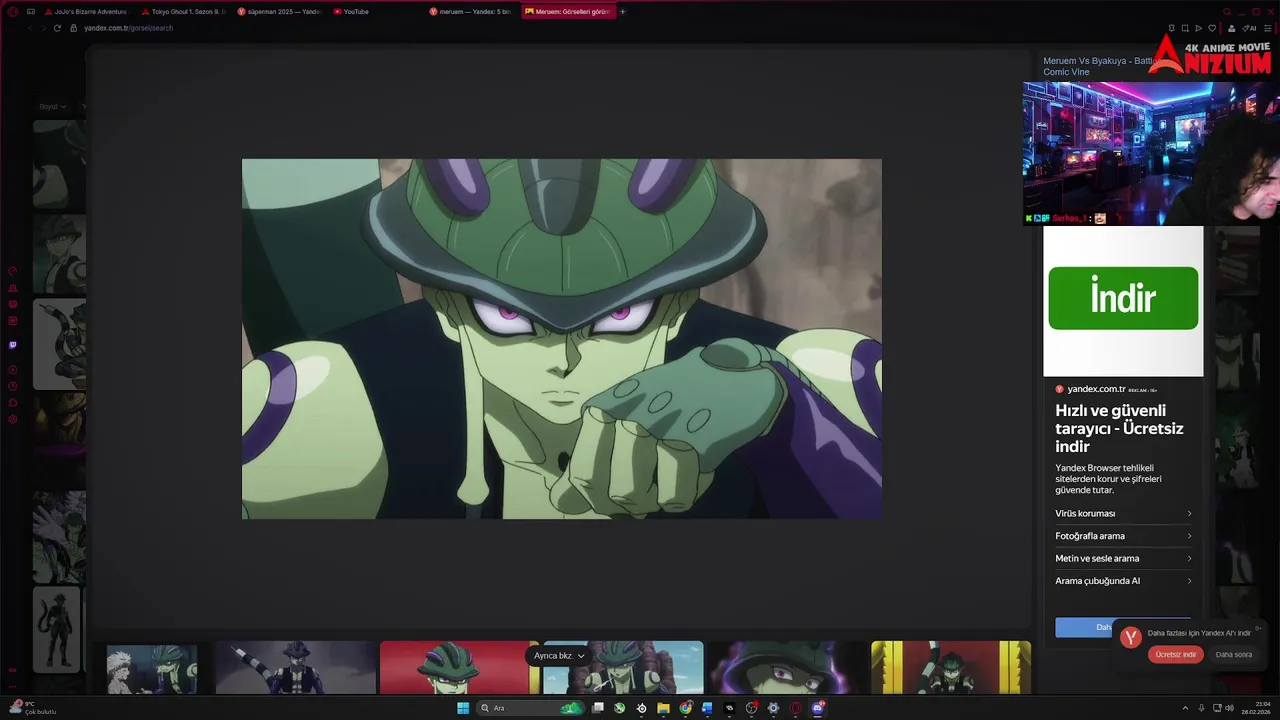Open the Xbox app from taskbar
Viewport: 1280px width, 720px height.
click(x=619, y=708)
